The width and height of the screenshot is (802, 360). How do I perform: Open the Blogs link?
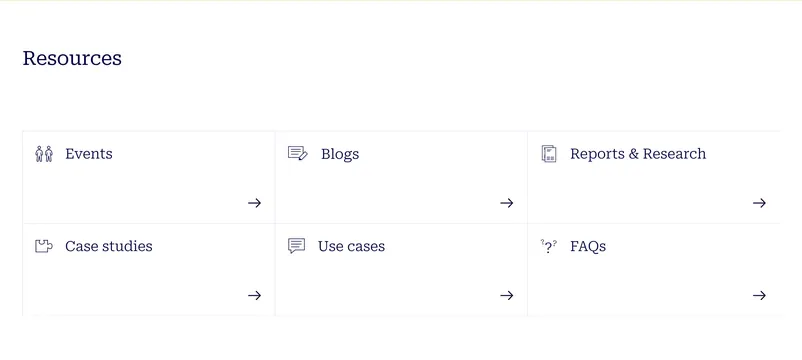340,154
